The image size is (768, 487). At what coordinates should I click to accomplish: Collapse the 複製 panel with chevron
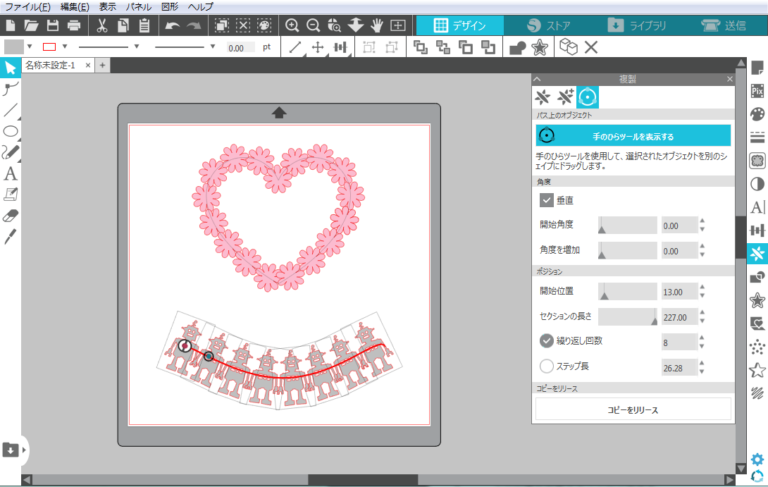pos(537,79)
